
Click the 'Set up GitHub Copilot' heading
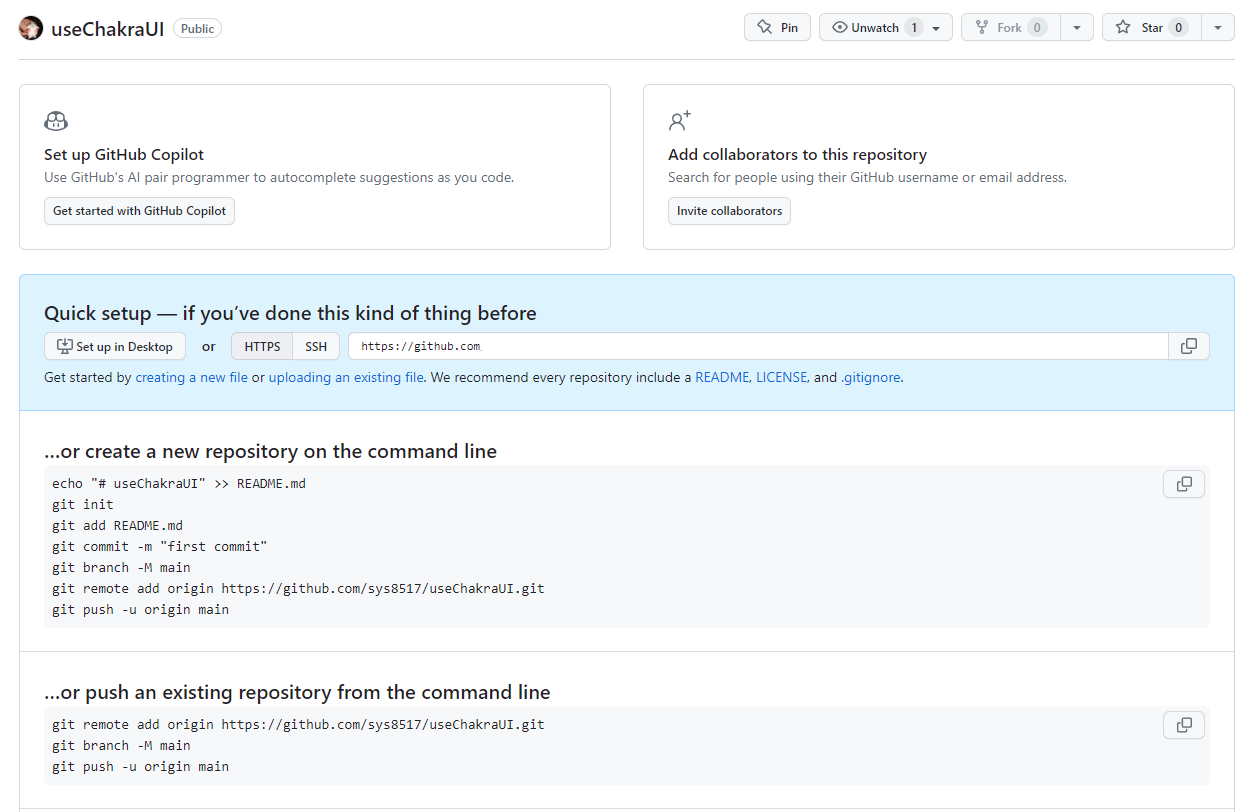[124, 155]
